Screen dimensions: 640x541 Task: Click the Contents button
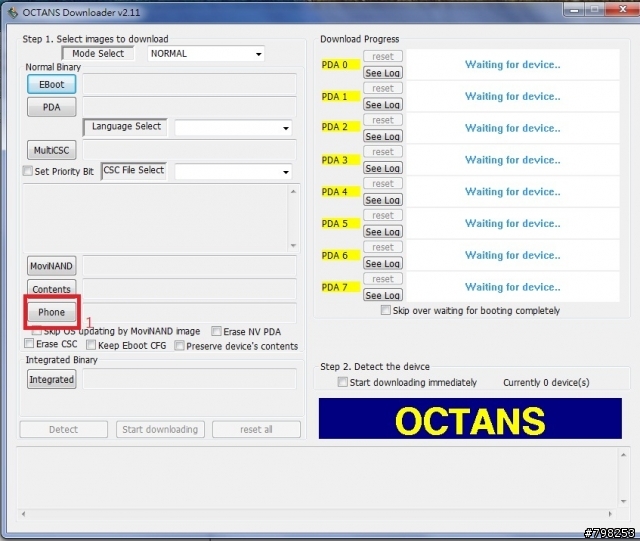pos(51,288)
